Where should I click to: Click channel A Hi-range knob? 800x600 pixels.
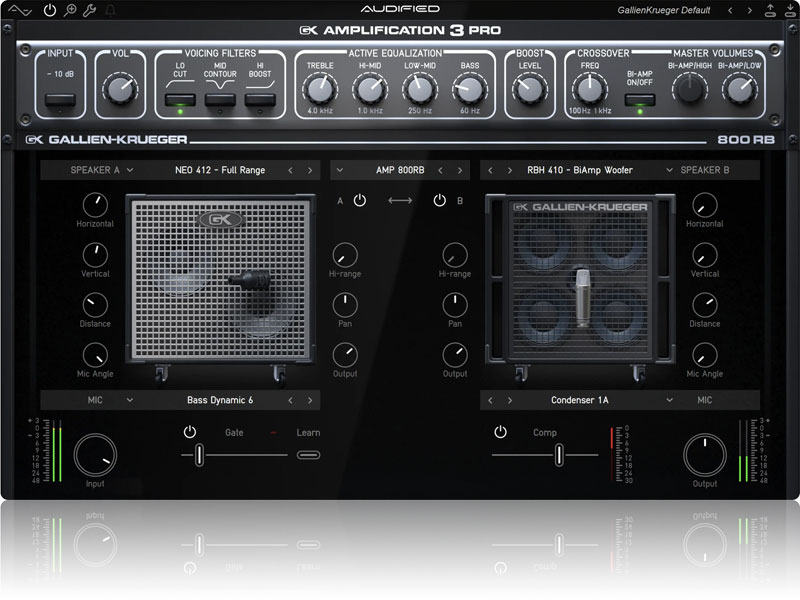click(x=345, y=255)
